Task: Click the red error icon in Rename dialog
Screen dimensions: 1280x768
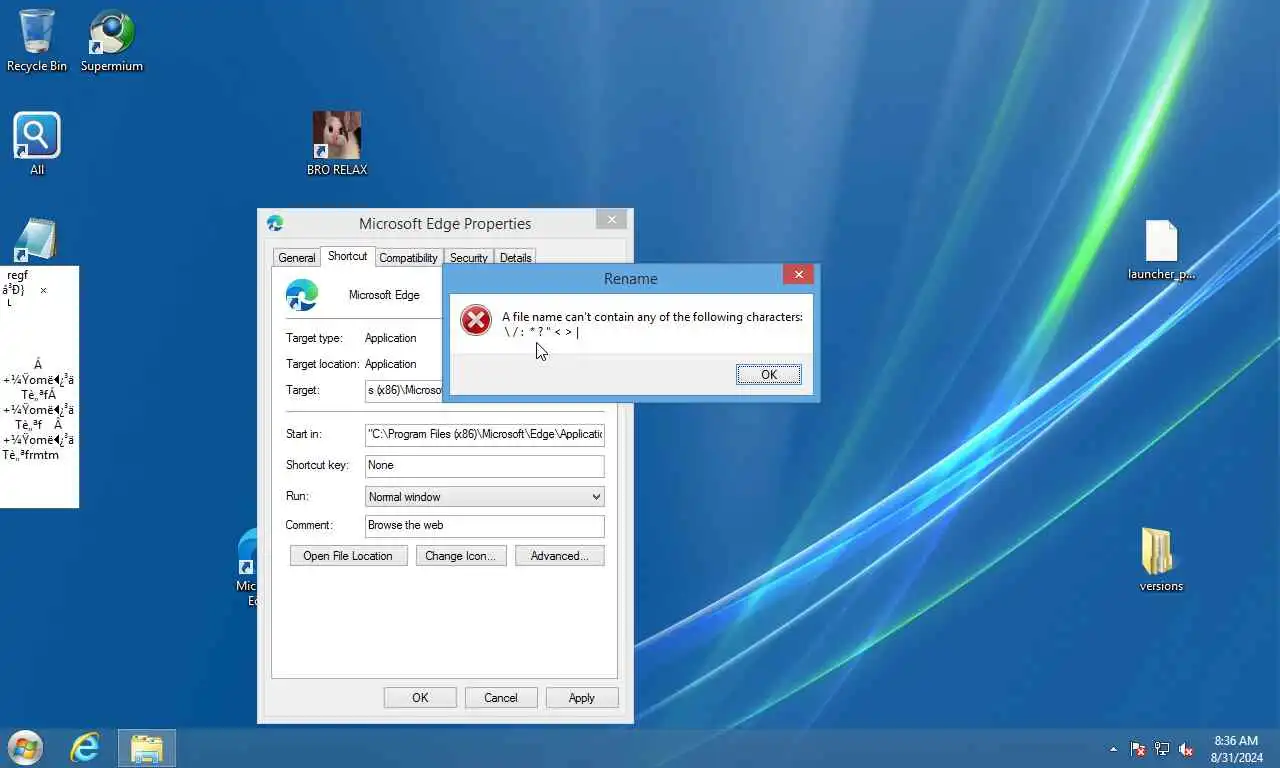Action: pos(476,320)
